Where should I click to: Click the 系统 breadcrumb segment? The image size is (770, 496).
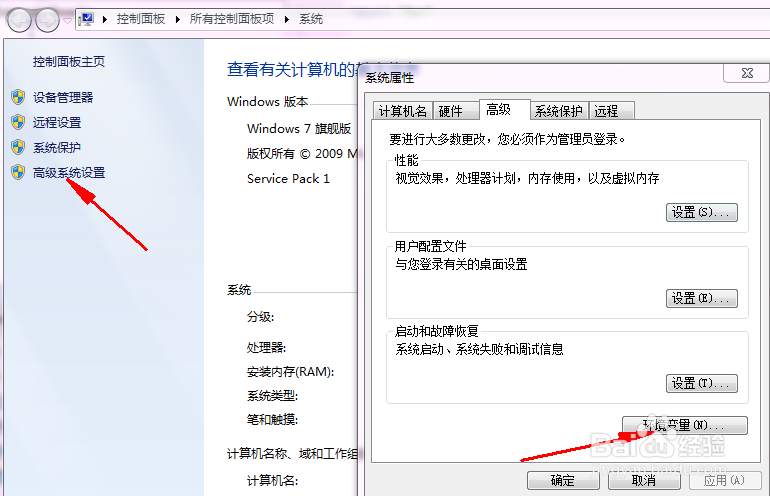(x=311, y=19)
